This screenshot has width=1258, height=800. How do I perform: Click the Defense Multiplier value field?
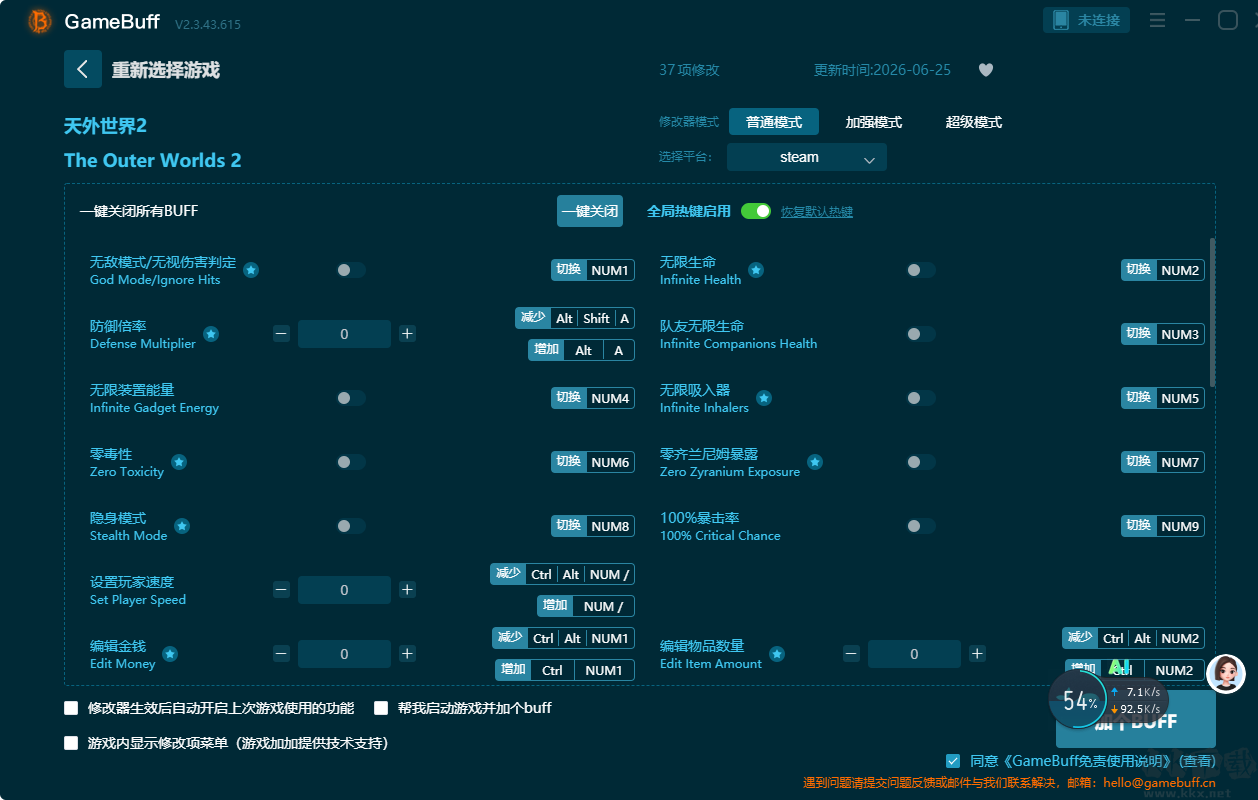tap(344, 334)
